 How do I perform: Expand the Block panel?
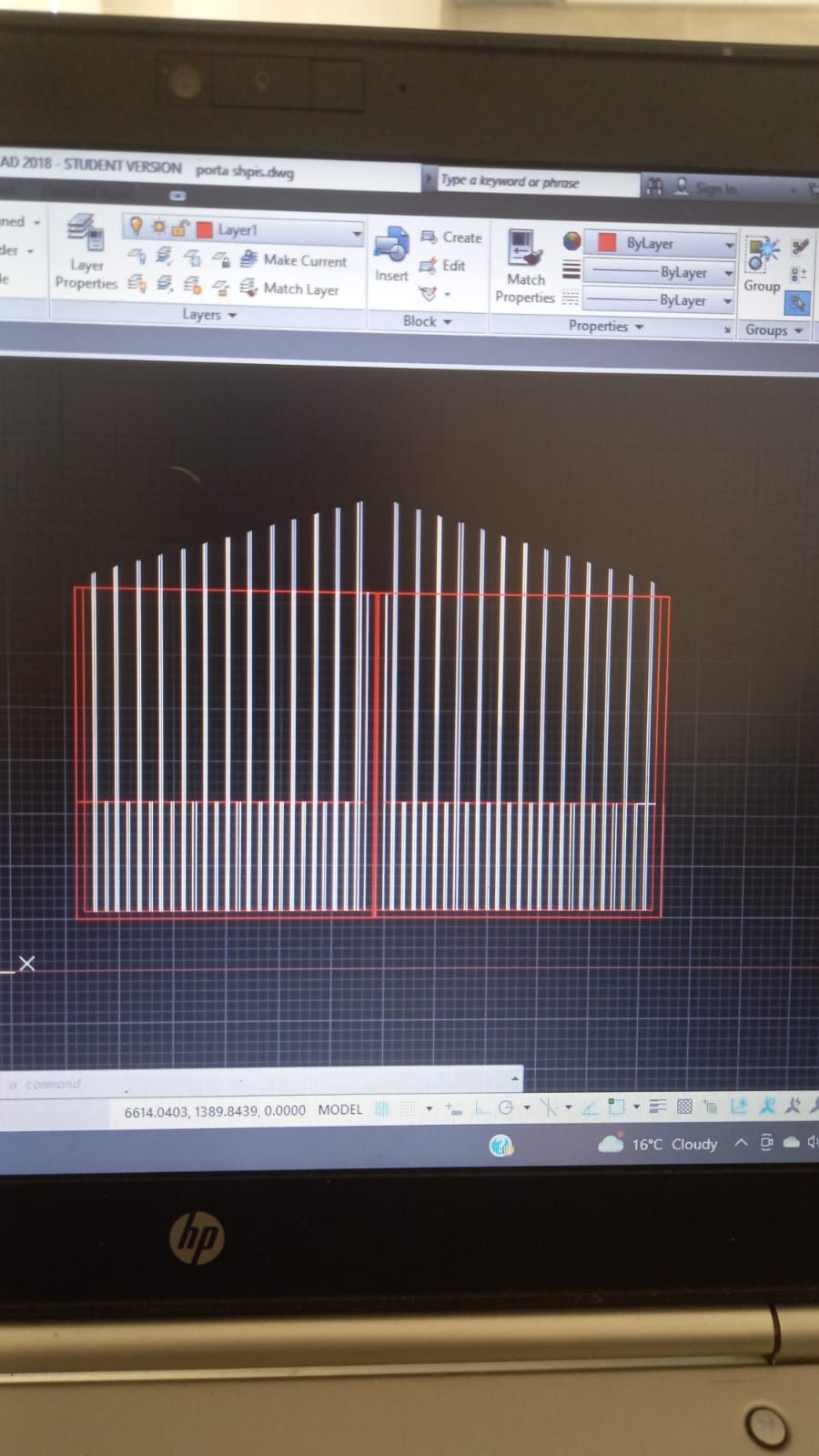pos(428,321)
